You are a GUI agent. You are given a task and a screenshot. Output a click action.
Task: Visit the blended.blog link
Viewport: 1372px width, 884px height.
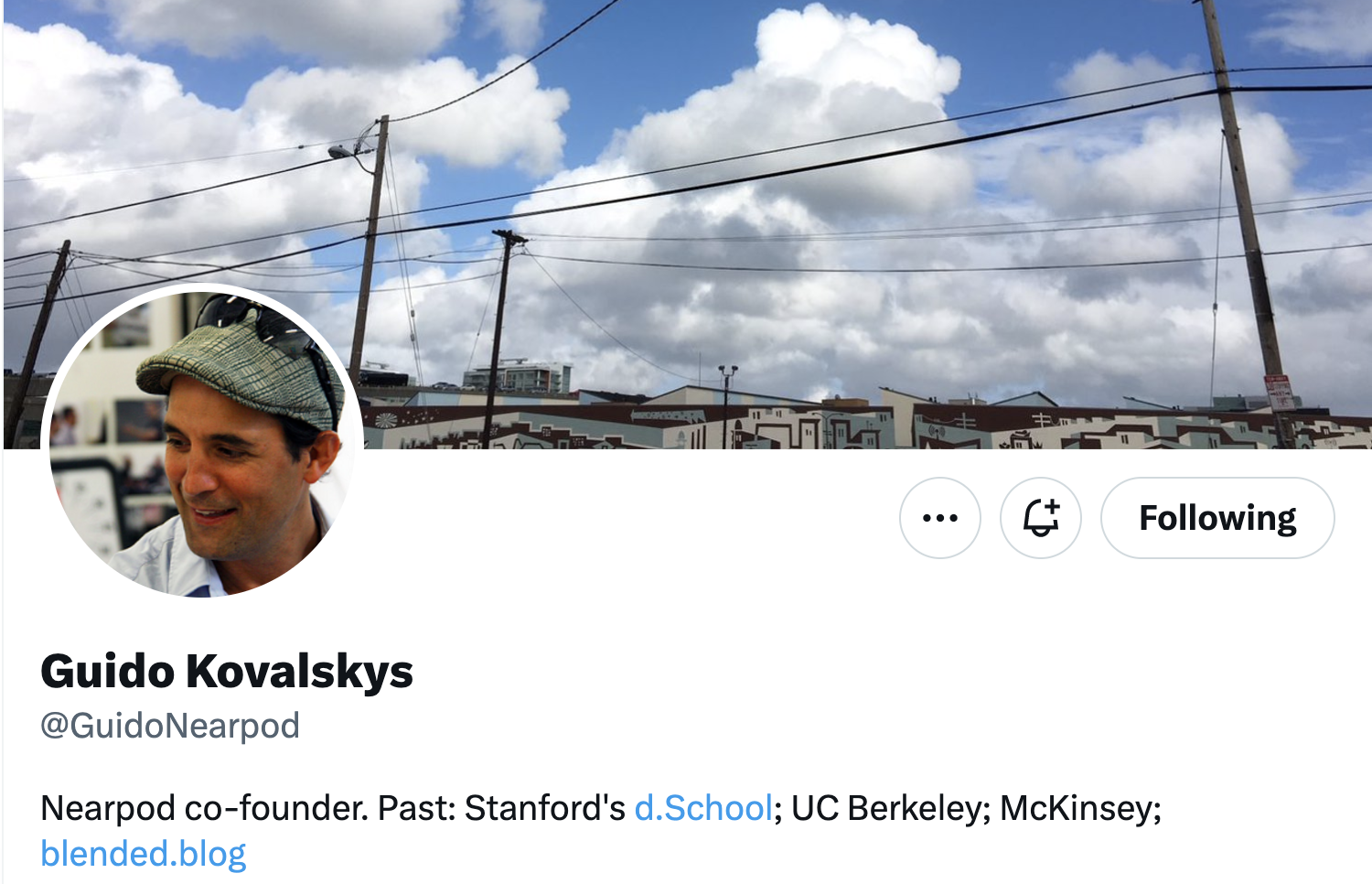(144, 854)
